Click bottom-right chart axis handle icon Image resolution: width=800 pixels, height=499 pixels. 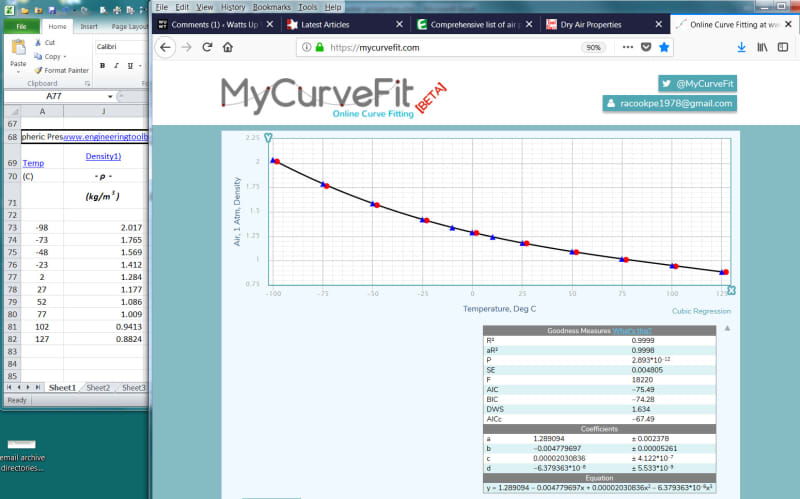[x=731, y=290]
